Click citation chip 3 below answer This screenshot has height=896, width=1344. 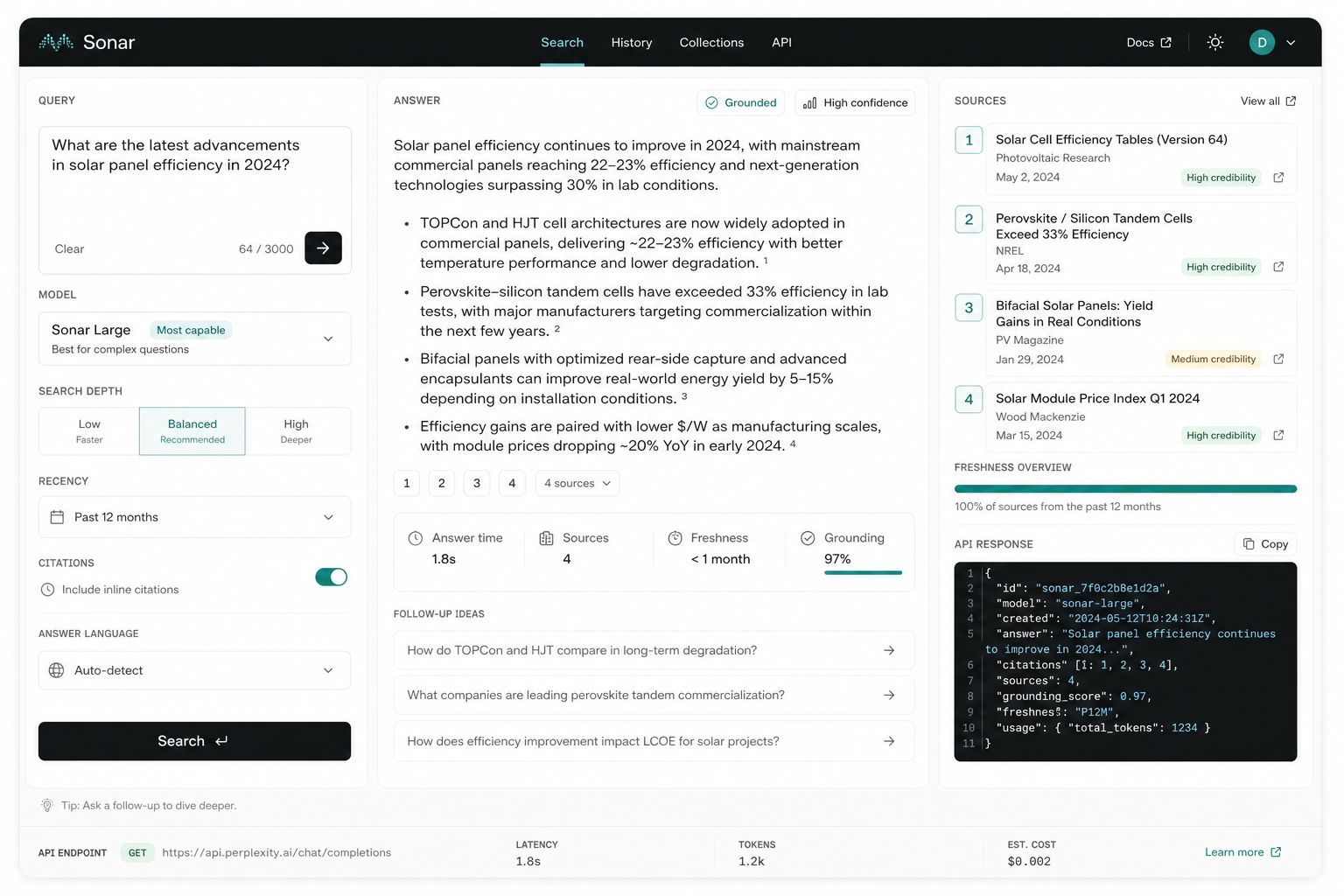(477, 483)
